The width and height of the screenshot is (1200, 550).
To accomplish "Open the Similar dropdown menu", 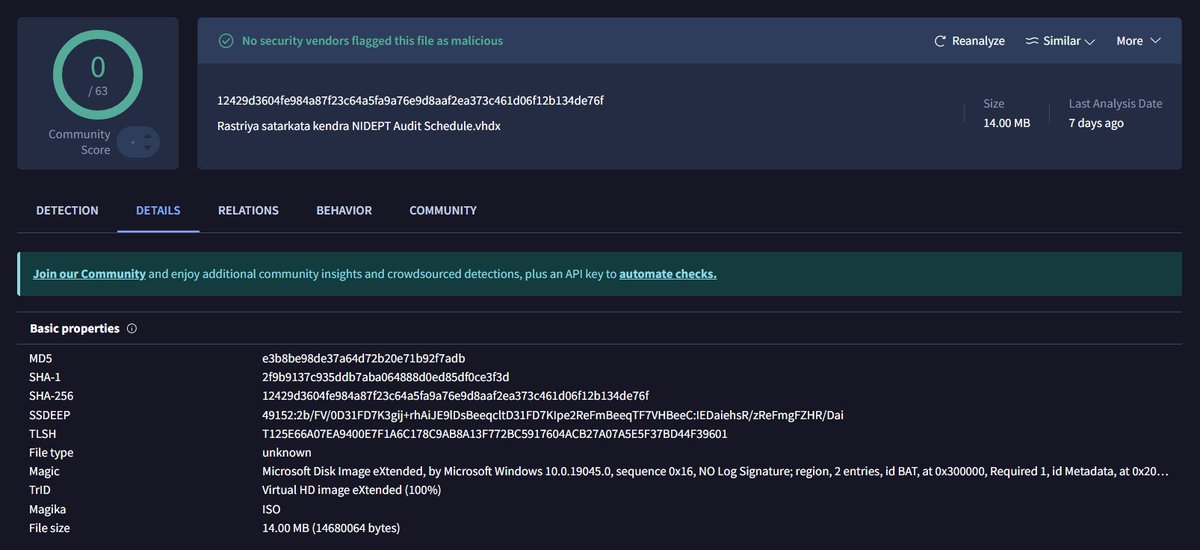I will click(1060, 41).
